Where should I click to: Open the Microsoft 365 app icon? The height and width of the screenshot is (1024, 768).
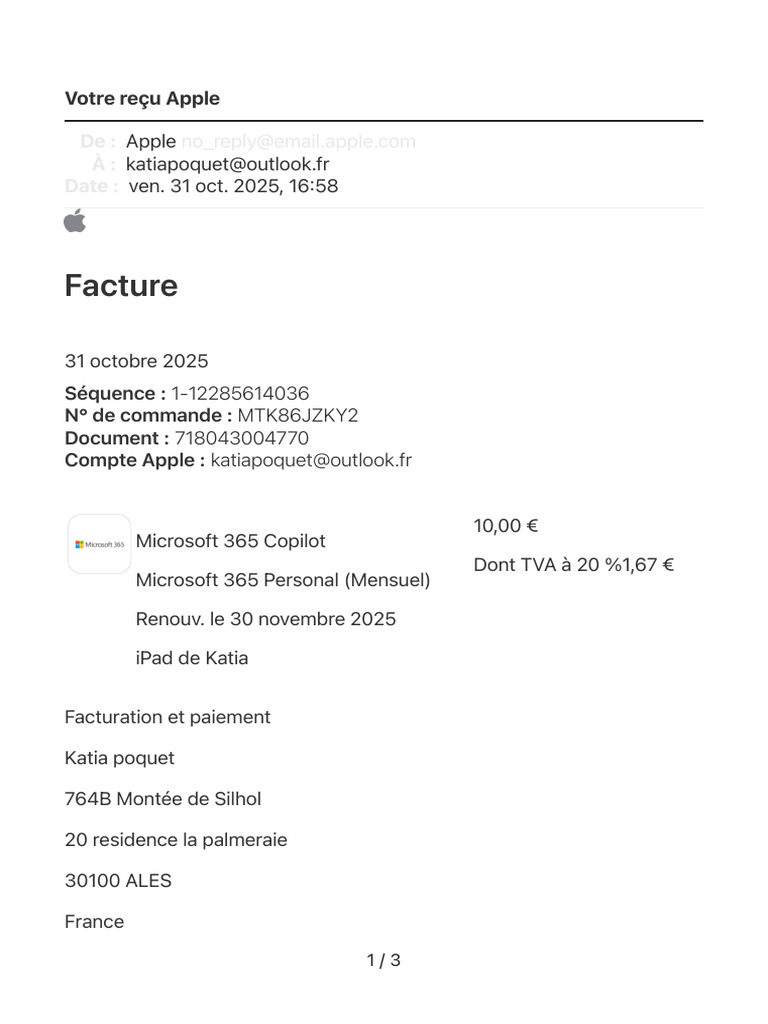[x=99, y=544]
